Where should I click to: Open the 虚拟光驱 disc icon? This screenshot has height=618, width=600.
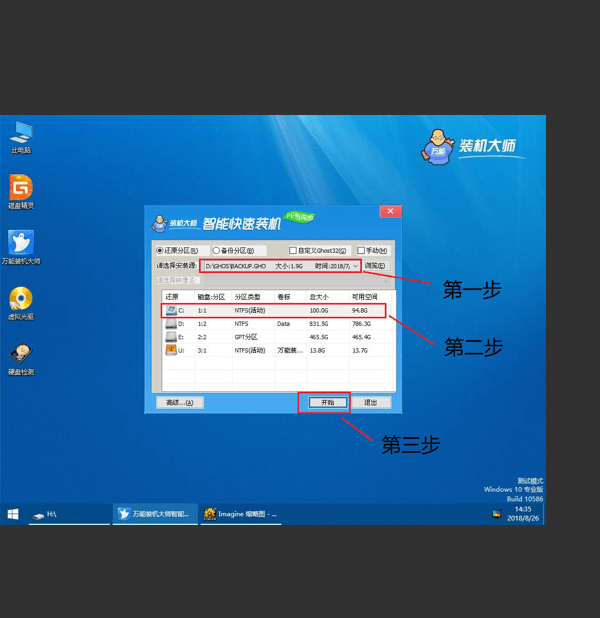pyautogui.click(x=21, y=298)
